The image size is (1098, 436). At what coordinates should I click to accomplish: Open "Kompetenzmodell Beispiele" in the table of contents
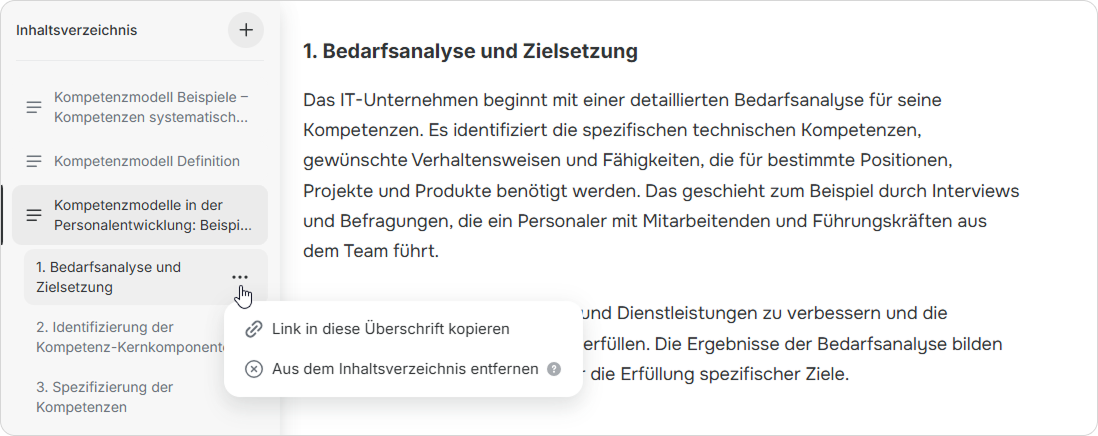151,107
